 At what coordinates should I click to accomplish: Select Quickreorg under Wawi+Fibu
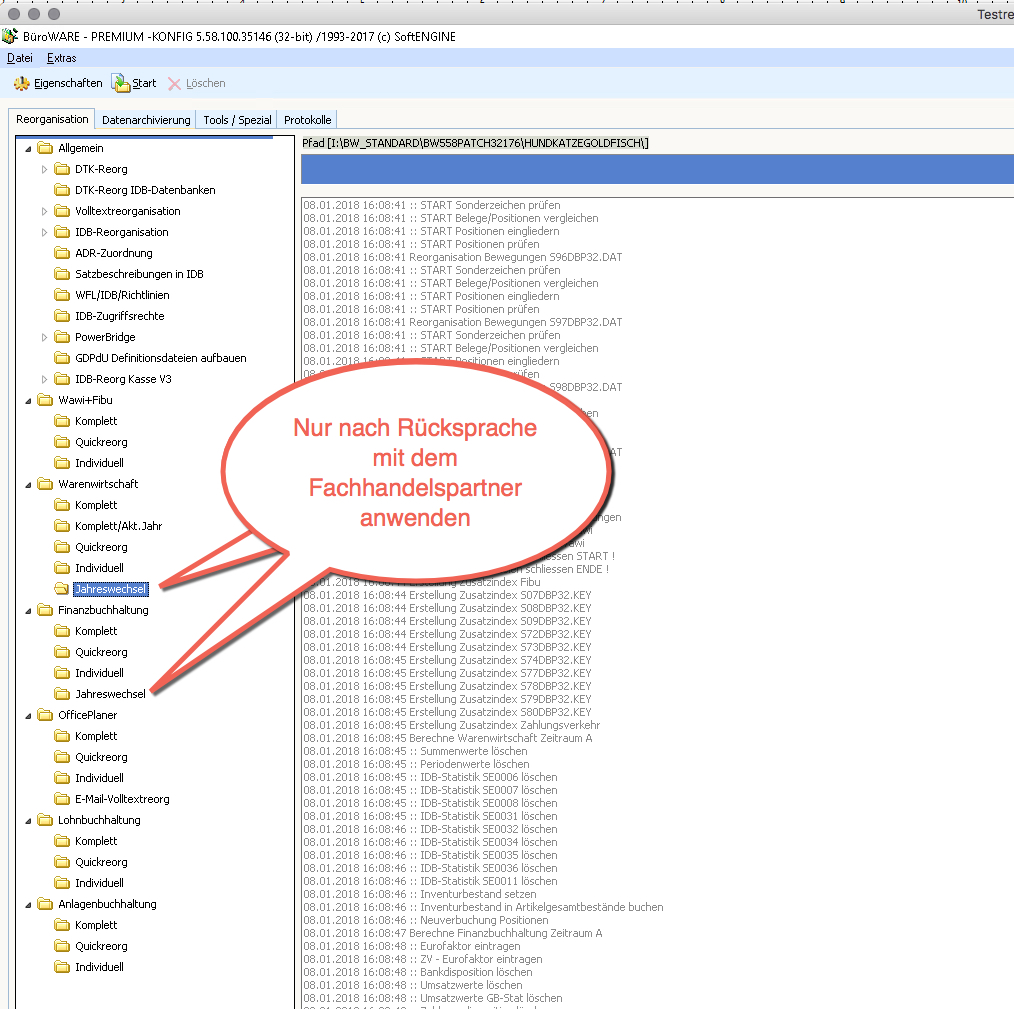click(x=101, y=442)
